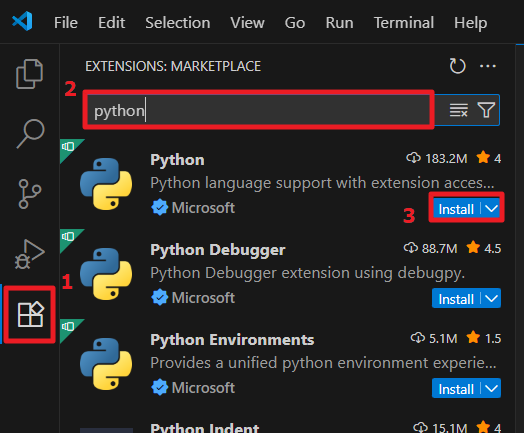This screenshot has height=433, width=524.
Task: Clear extensions search results
Action: click(458, 110)
